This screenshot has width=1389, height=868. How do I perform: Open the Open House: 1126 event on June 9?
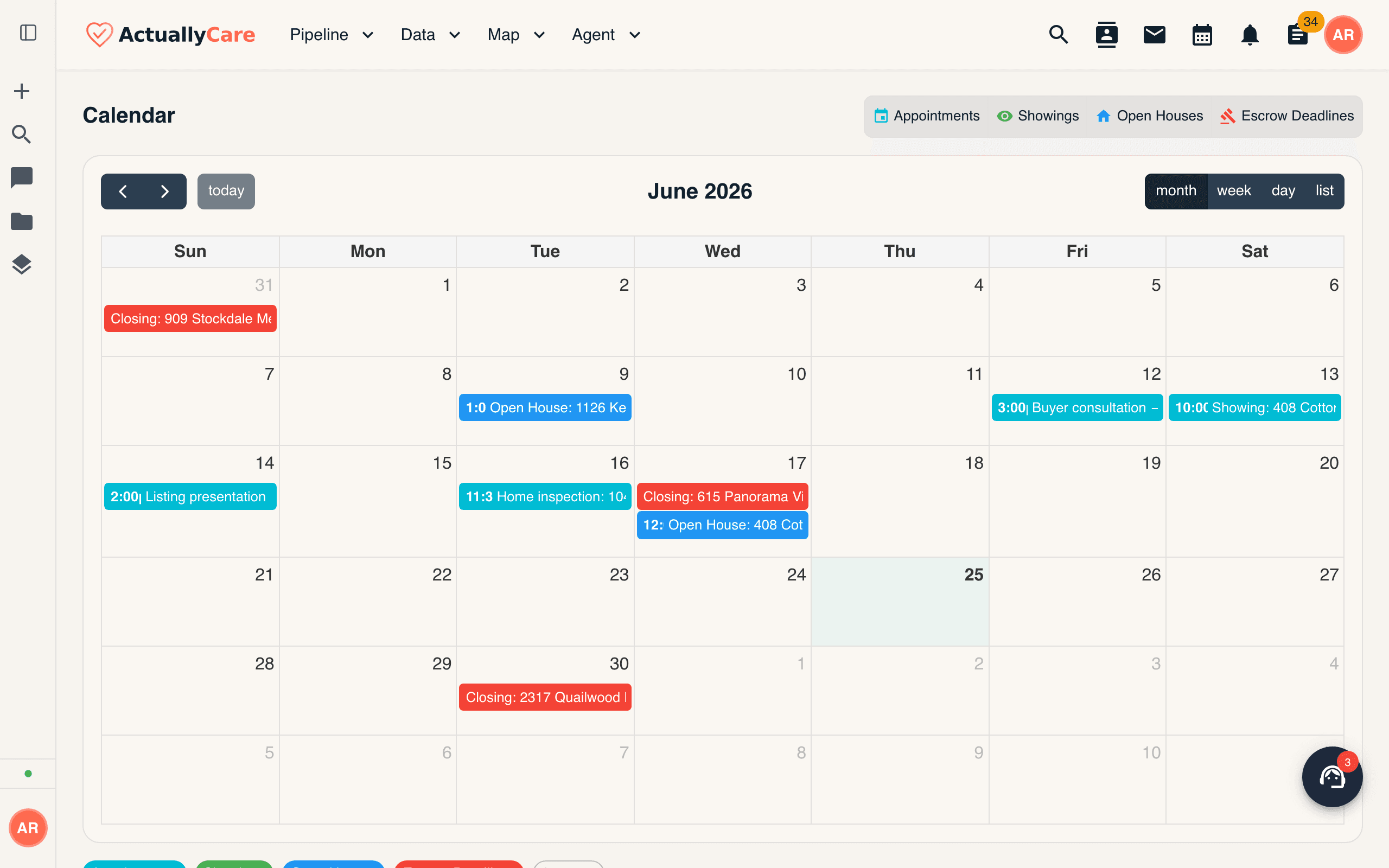[545, 407]
